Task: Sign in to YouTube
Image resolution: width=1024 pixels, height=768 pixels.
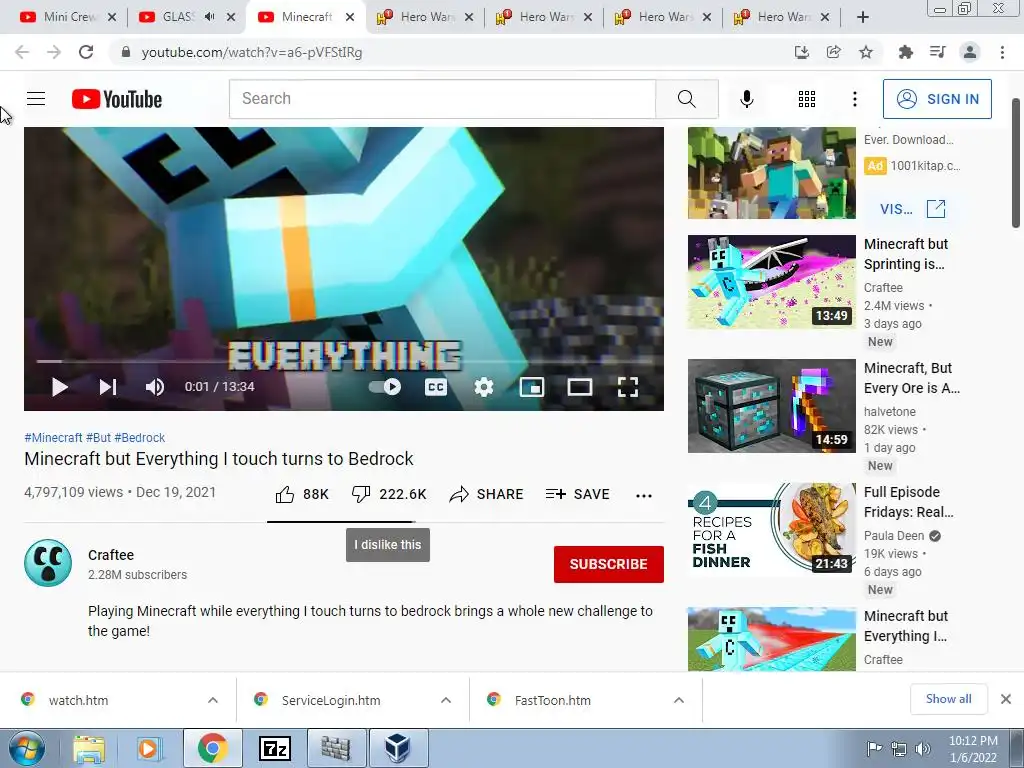Action: click(937, 99)
